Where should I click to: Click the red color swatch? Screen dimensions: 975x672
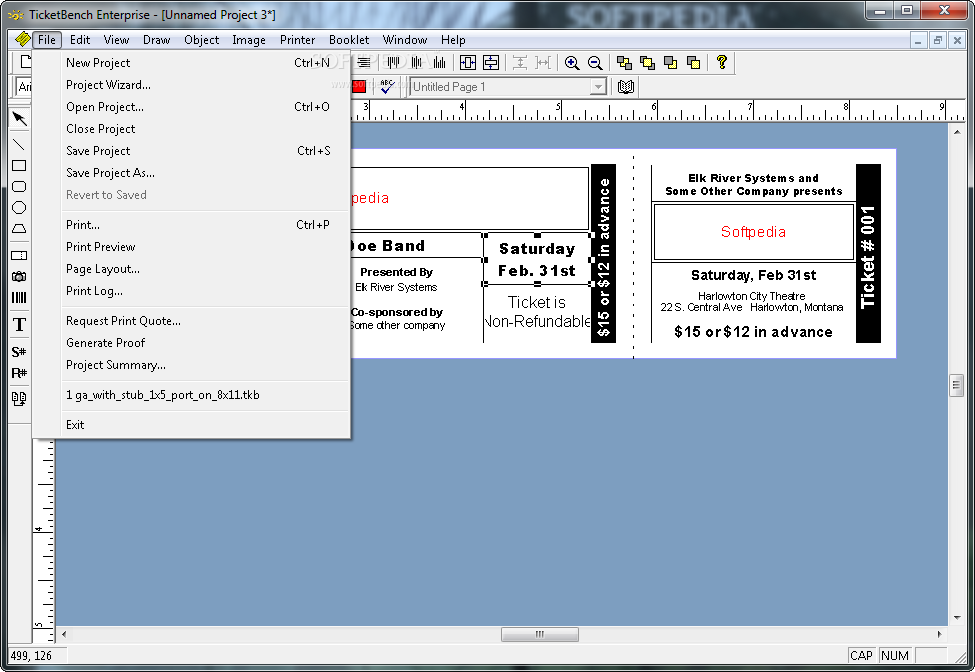(359, 86)
